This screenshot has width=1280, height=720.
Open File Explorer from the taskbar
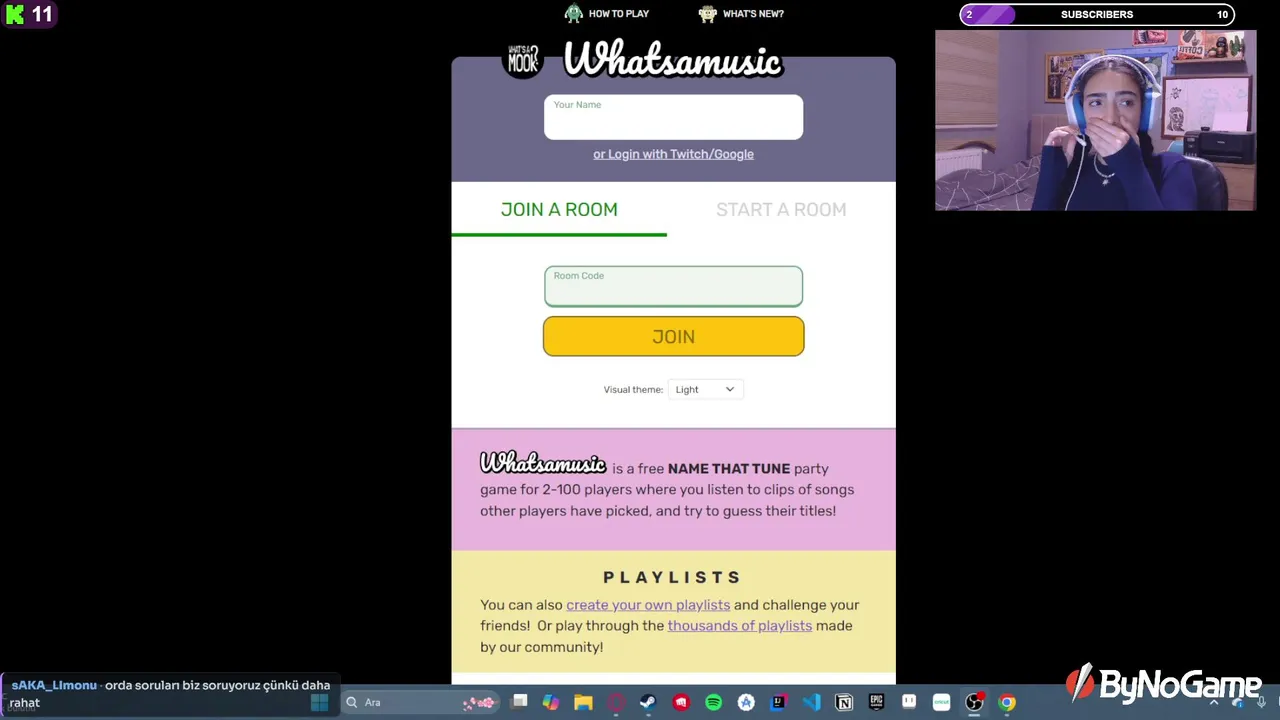pos(583,702)
